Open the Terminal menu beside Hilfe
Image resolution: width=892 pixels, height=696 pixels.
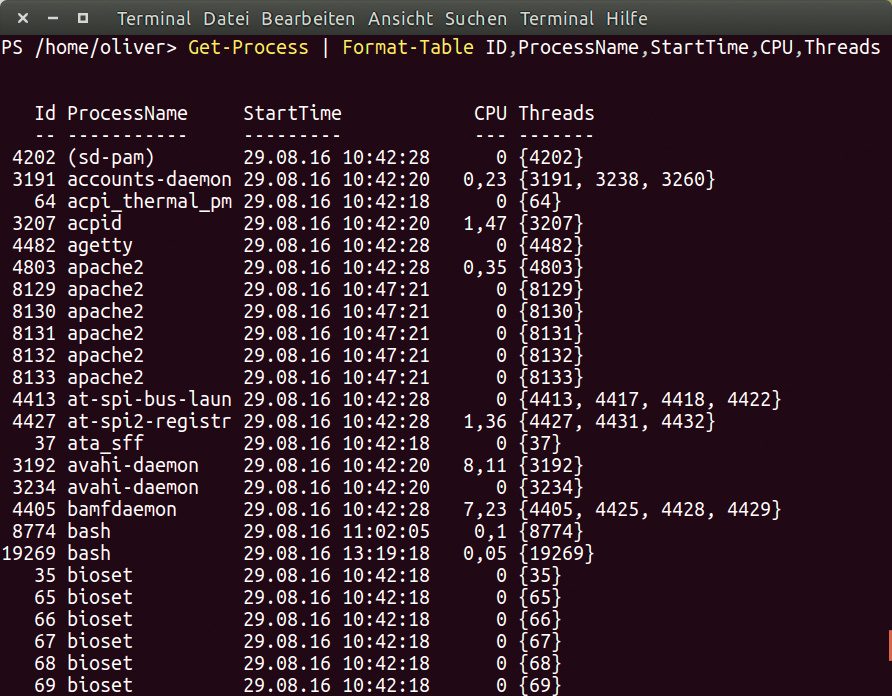coord(556,19)
